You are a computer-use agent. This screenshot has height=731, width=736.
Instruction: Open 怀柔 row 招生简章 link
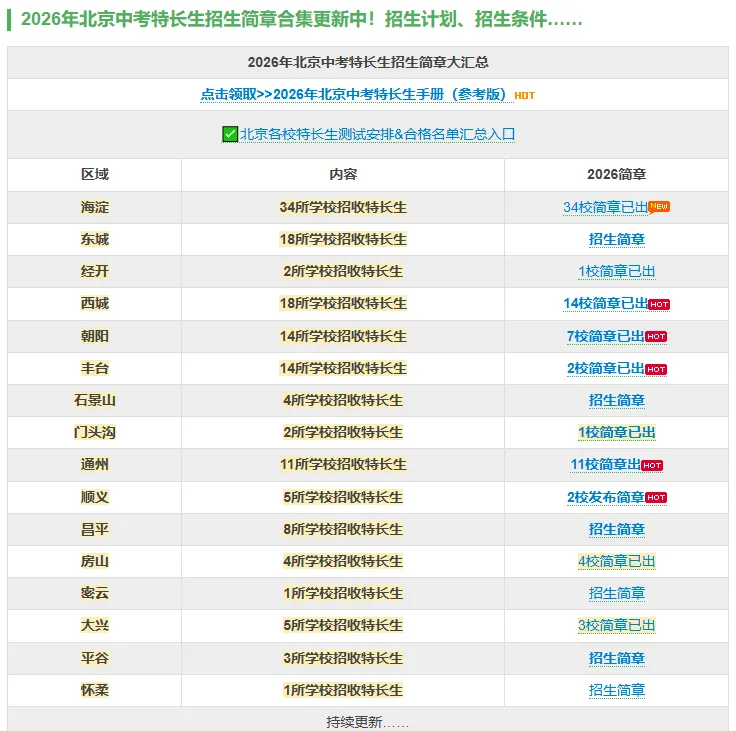tap(616, 691)
